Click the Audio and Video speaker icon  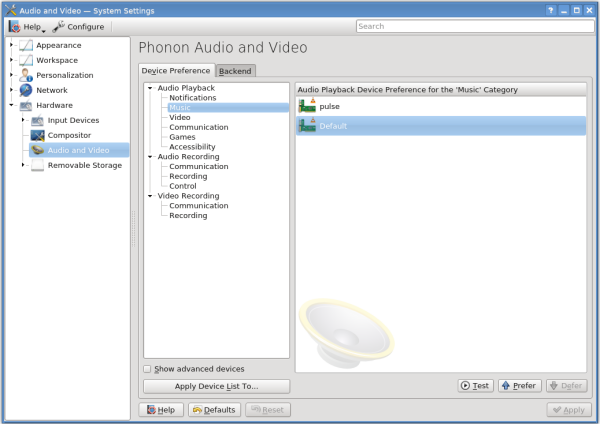pyautogui.click(x=38, y=150)
